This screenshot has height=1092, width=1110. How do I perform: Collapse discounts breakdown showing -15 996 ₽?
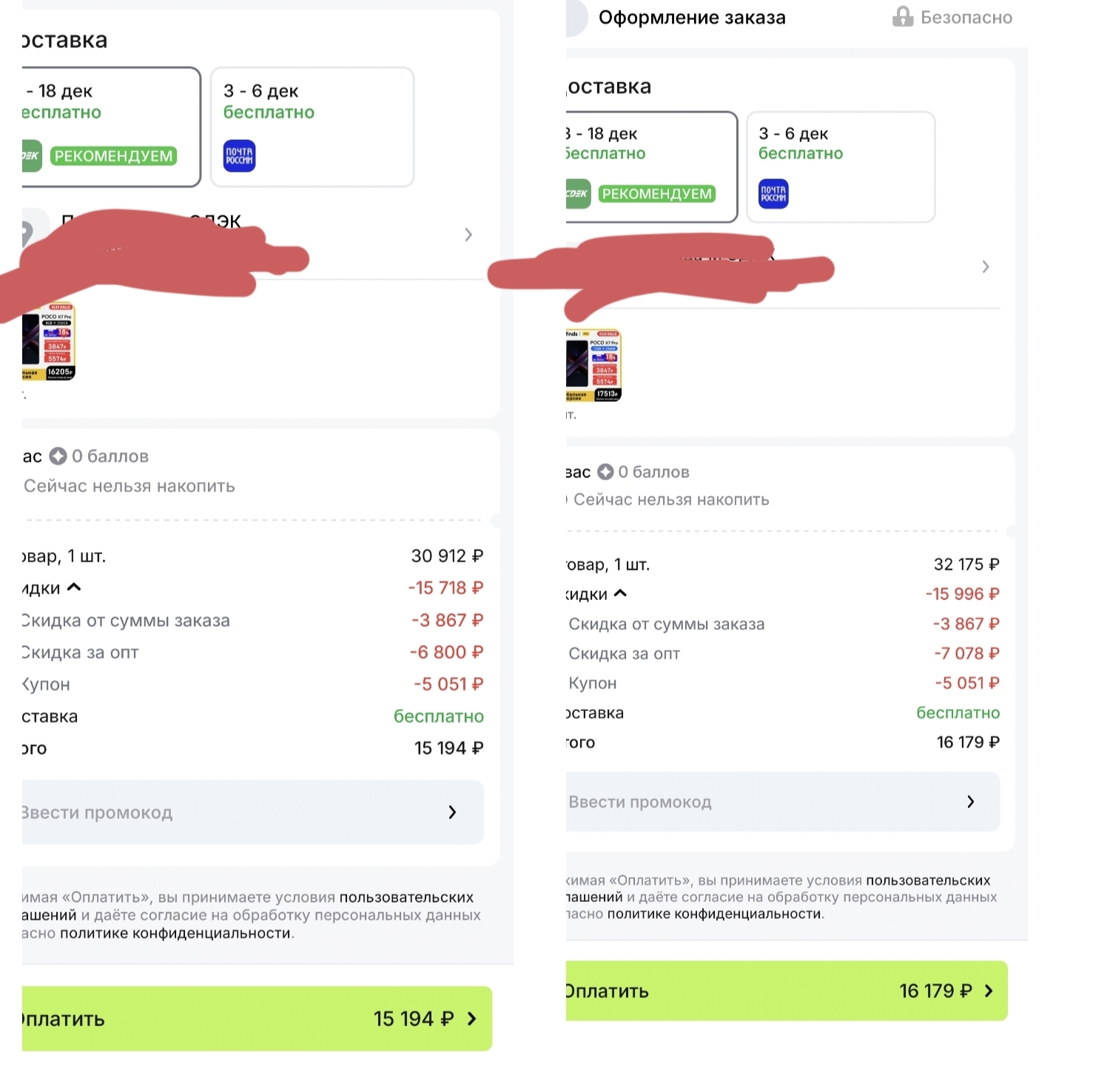point(620,594)
